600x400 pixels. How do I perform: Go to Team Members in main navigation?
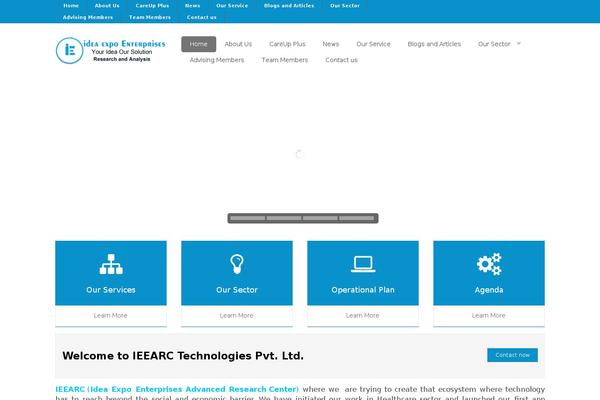(x=285, y=60)
